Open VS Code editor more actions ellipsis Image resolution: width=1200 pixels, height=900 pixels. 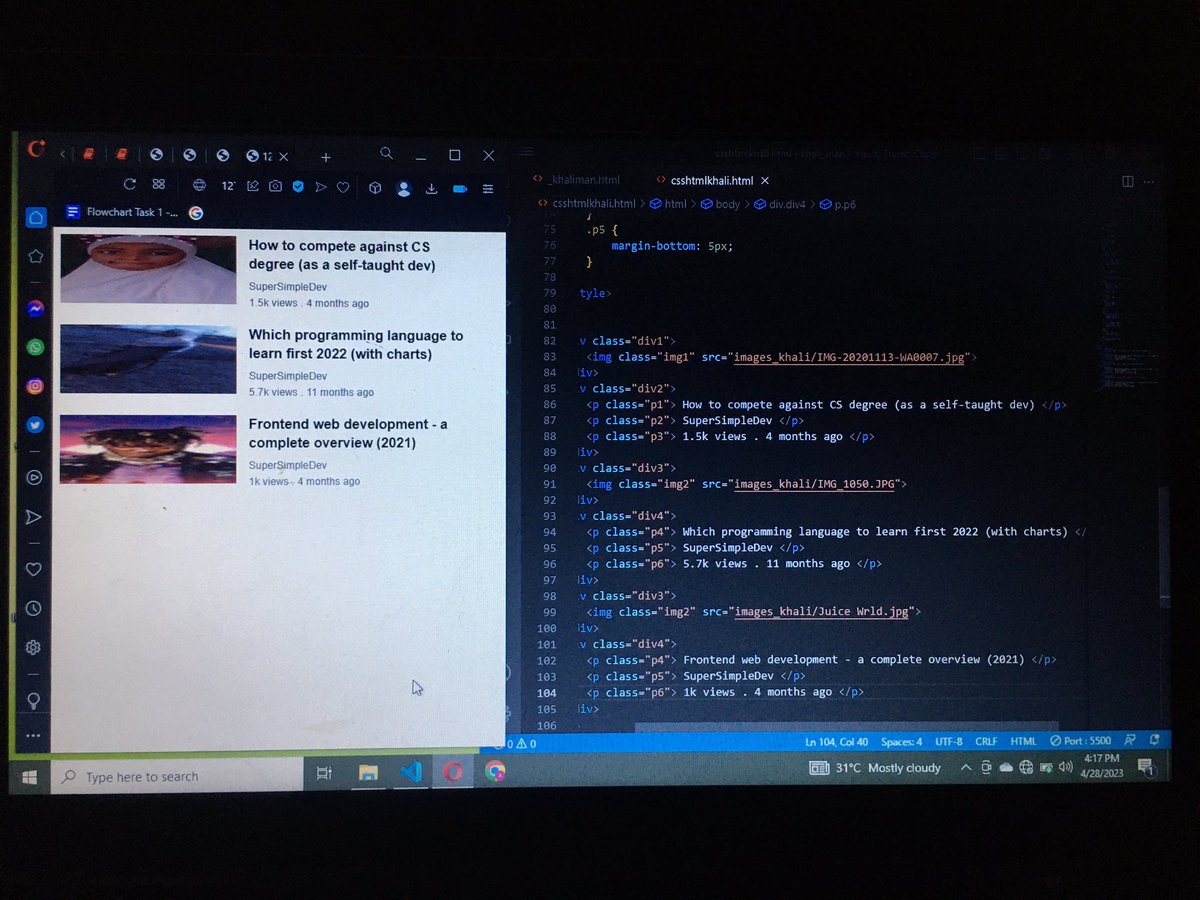click(1150, 182)
